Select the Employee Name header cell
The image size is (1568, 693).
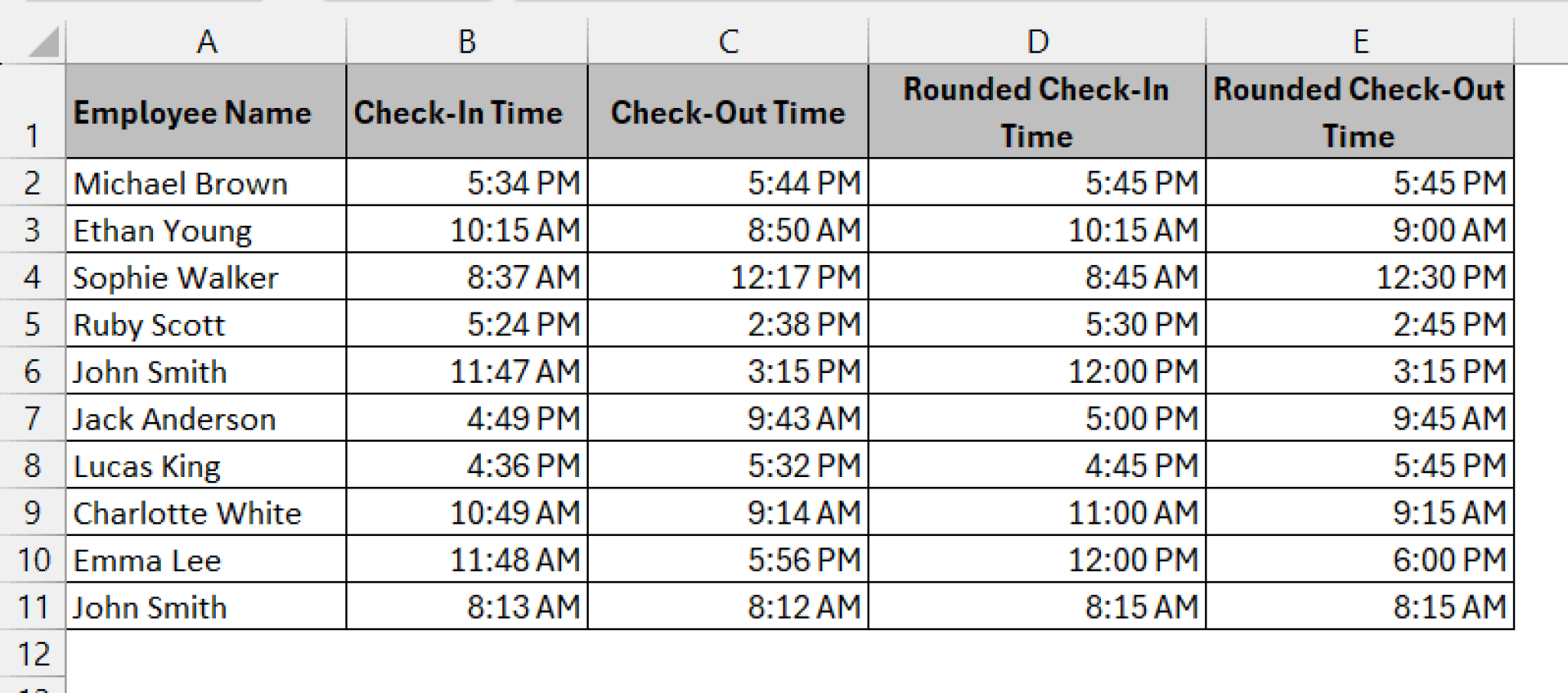207,111
